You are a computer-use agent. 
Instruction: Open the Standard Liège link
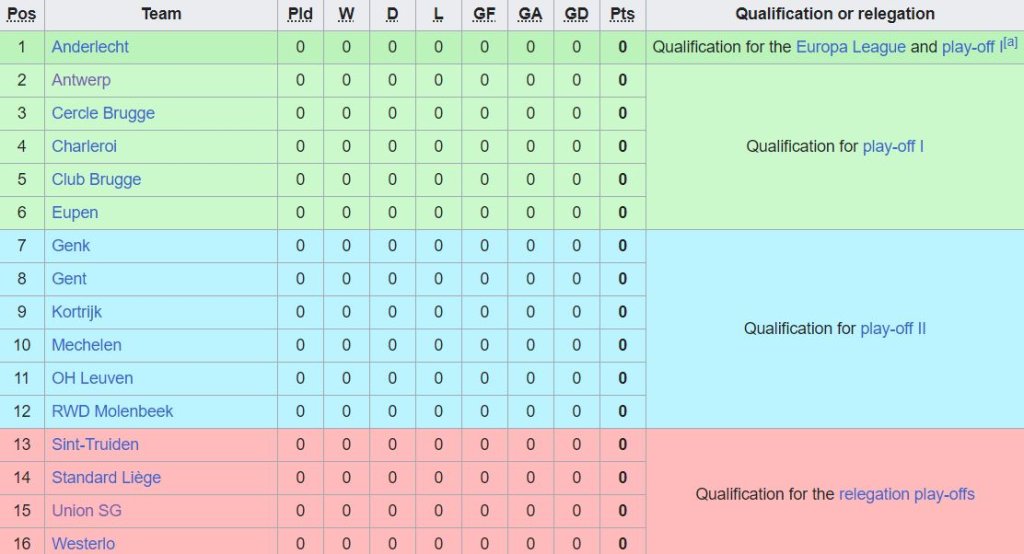(106, 478)
